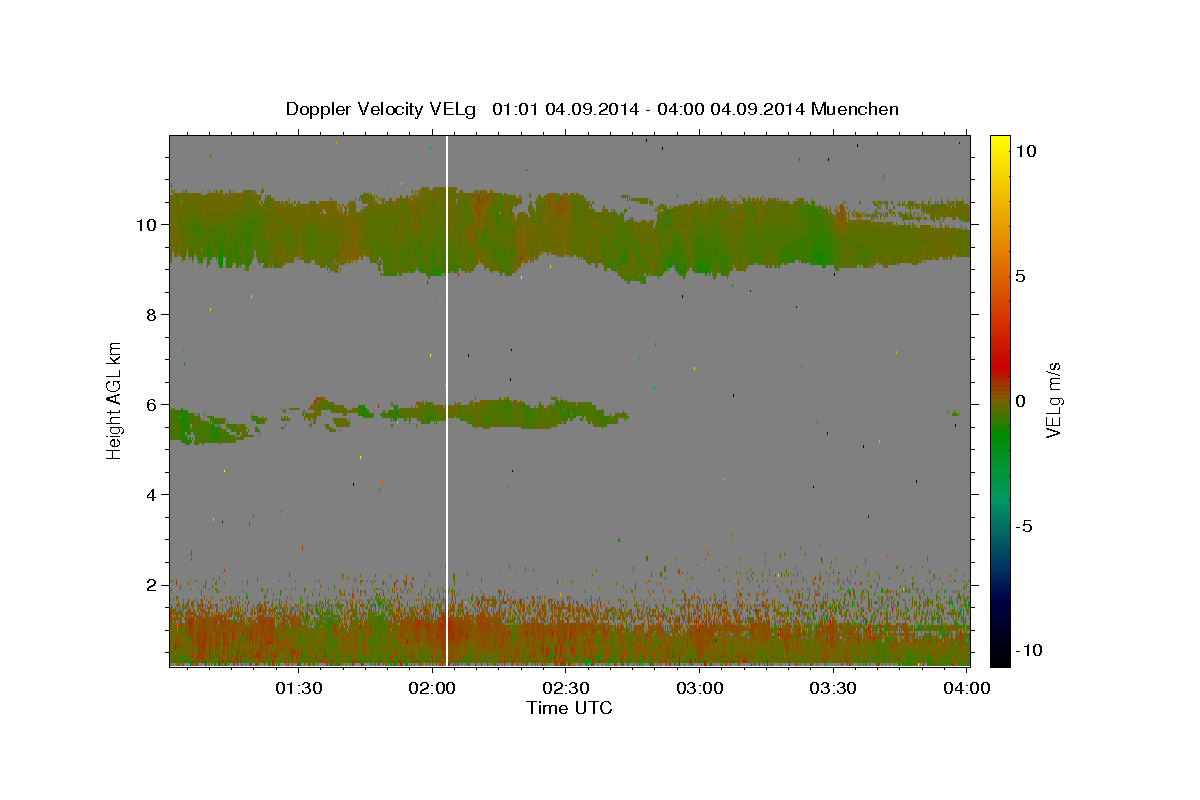Screen dimensions: 1200x800
Task: Click the 01:30 time tick label
Action: pos(298,688)
